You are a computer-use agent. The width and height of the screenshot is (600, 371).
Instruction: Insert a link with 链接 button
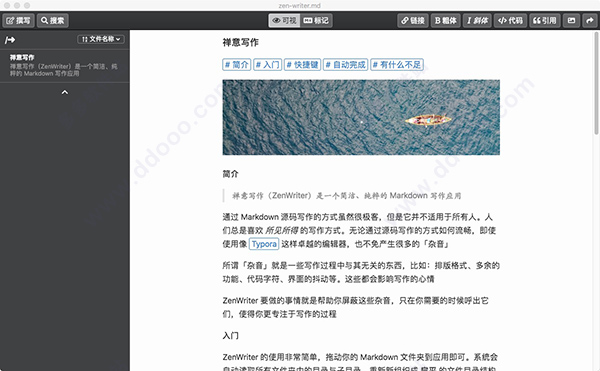413,20
